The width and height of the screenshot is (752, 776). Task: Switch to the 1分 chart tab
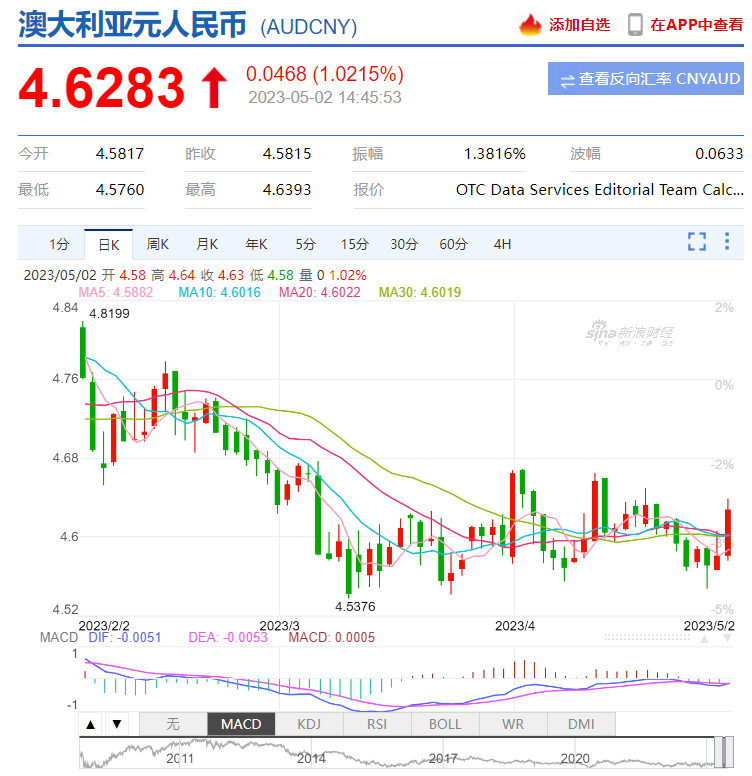point(59,244)
